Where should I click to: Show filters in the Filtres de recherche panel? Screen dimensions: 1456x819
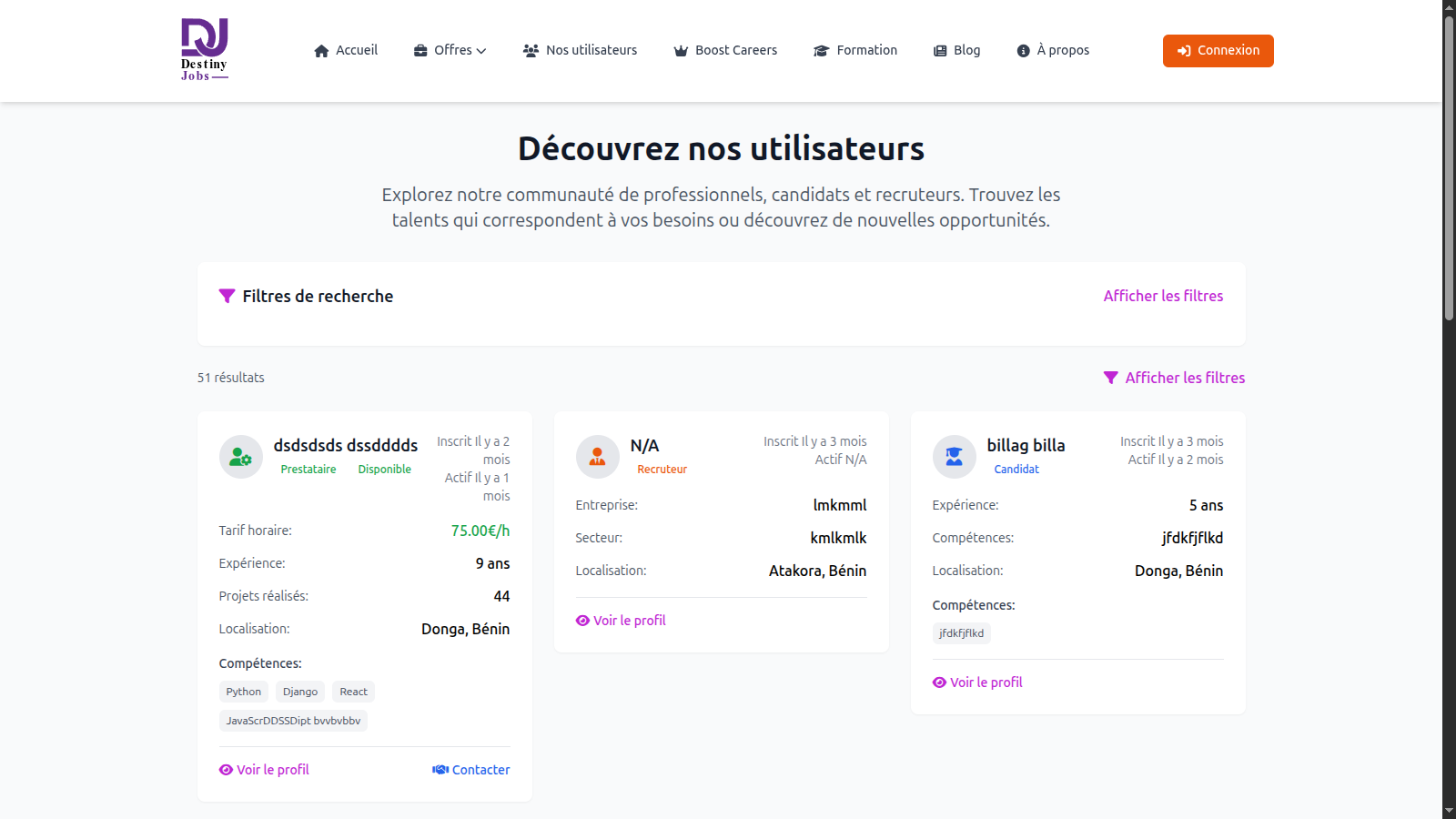[1164, 296]
